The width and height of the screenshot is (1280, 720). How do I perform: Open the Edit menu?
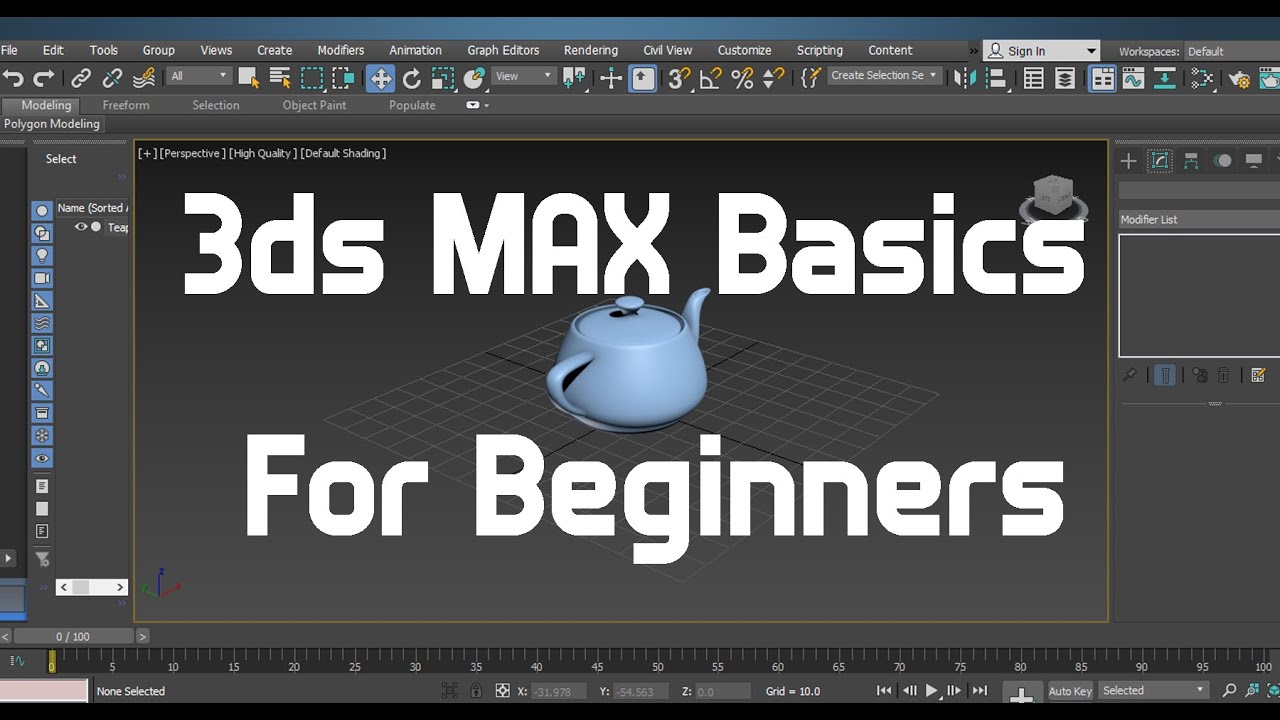[53, 50]
